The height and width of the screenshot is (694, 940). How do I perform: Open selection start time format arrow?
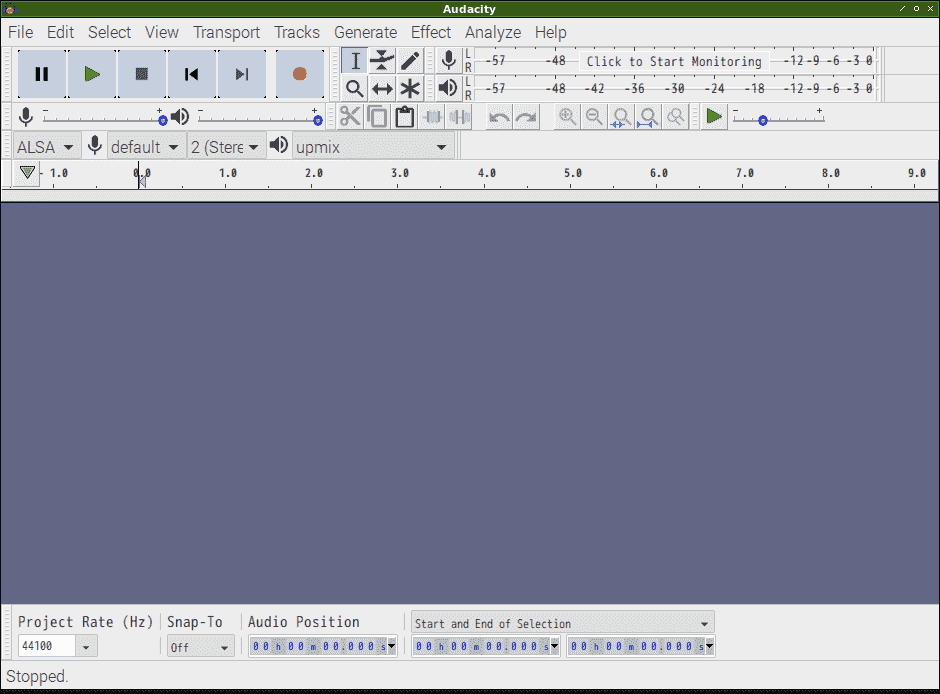tap(555, 646)
